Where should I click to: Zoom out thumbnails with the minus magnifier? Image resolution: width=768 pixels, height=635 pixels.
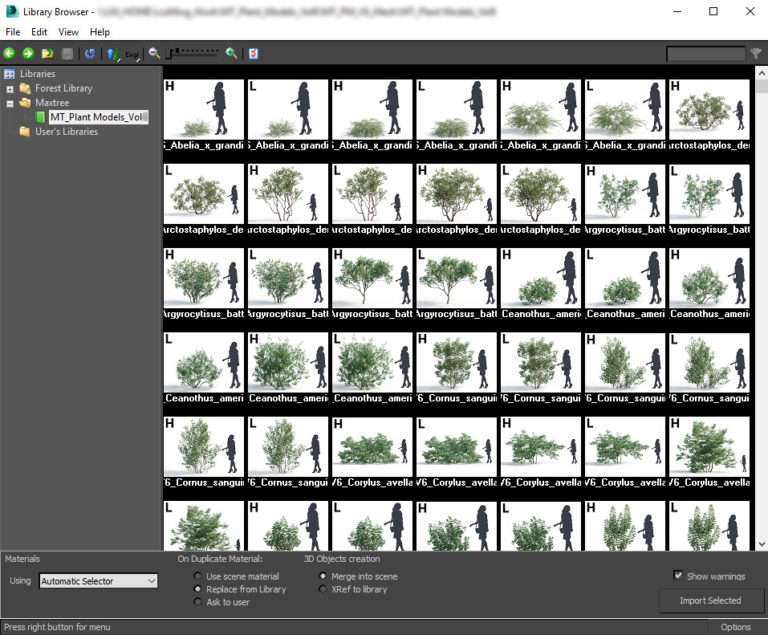coord(155,53)
